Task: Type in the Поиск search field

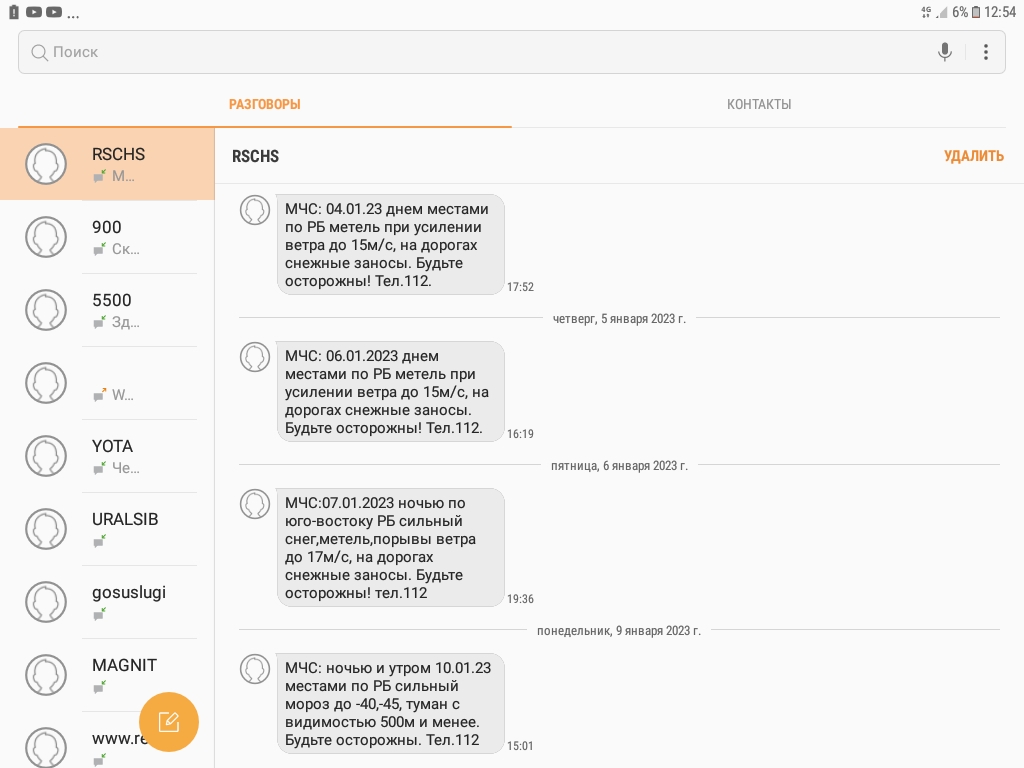Action: pyautogui.click(x=480, y=52)
